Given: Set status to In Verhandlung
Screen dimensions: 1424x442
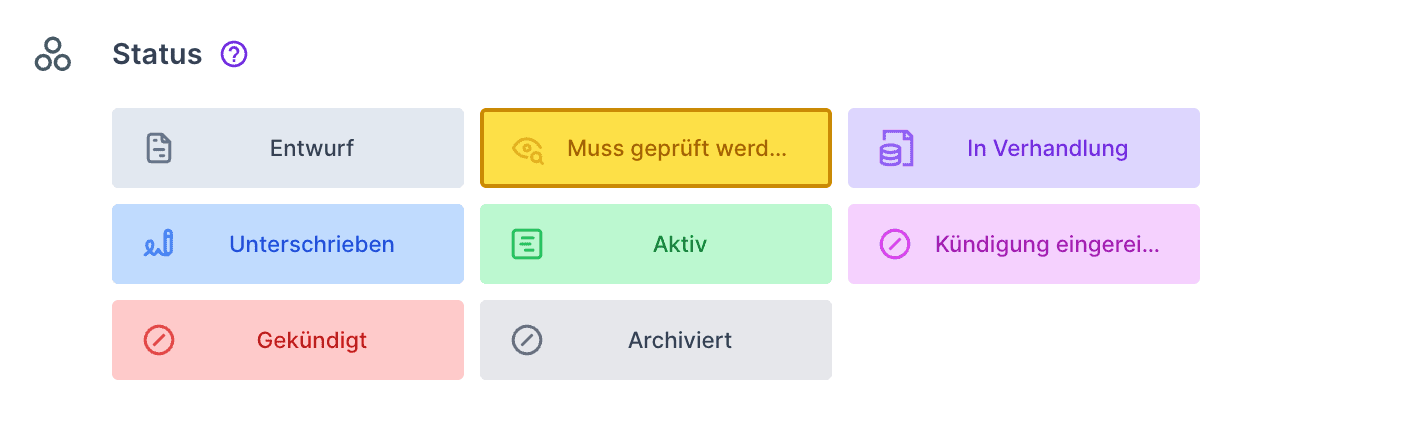Looking at the screenshot, I should coord(1024,148).
